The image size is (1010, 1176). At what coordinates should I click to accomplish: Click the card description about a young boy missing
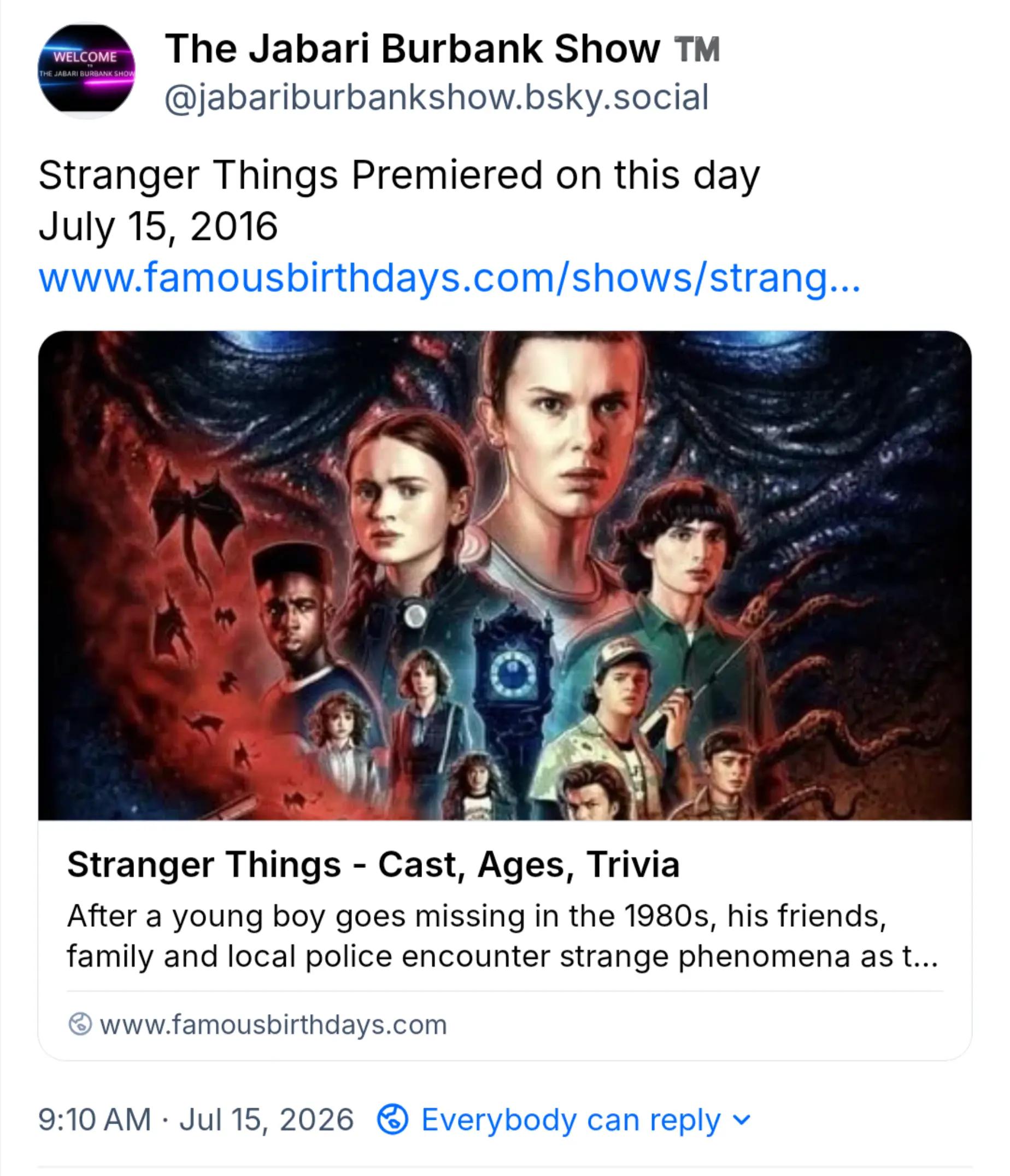click(x=502, y=937)
